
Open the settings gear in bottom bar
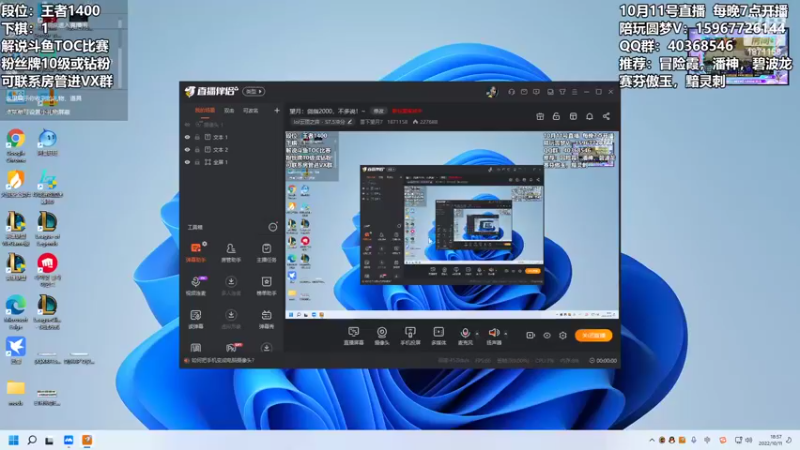click(x=563, y=335)
